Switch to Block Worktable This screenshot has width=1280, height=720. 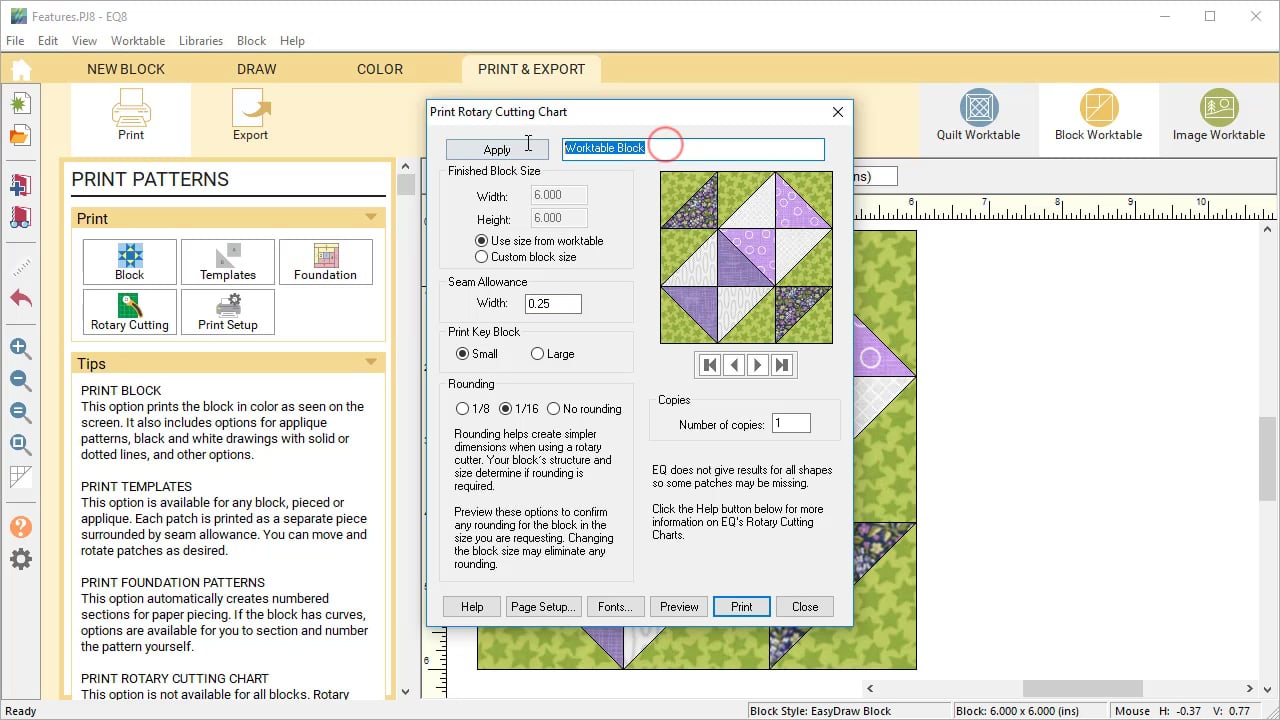click(1098, 115)
